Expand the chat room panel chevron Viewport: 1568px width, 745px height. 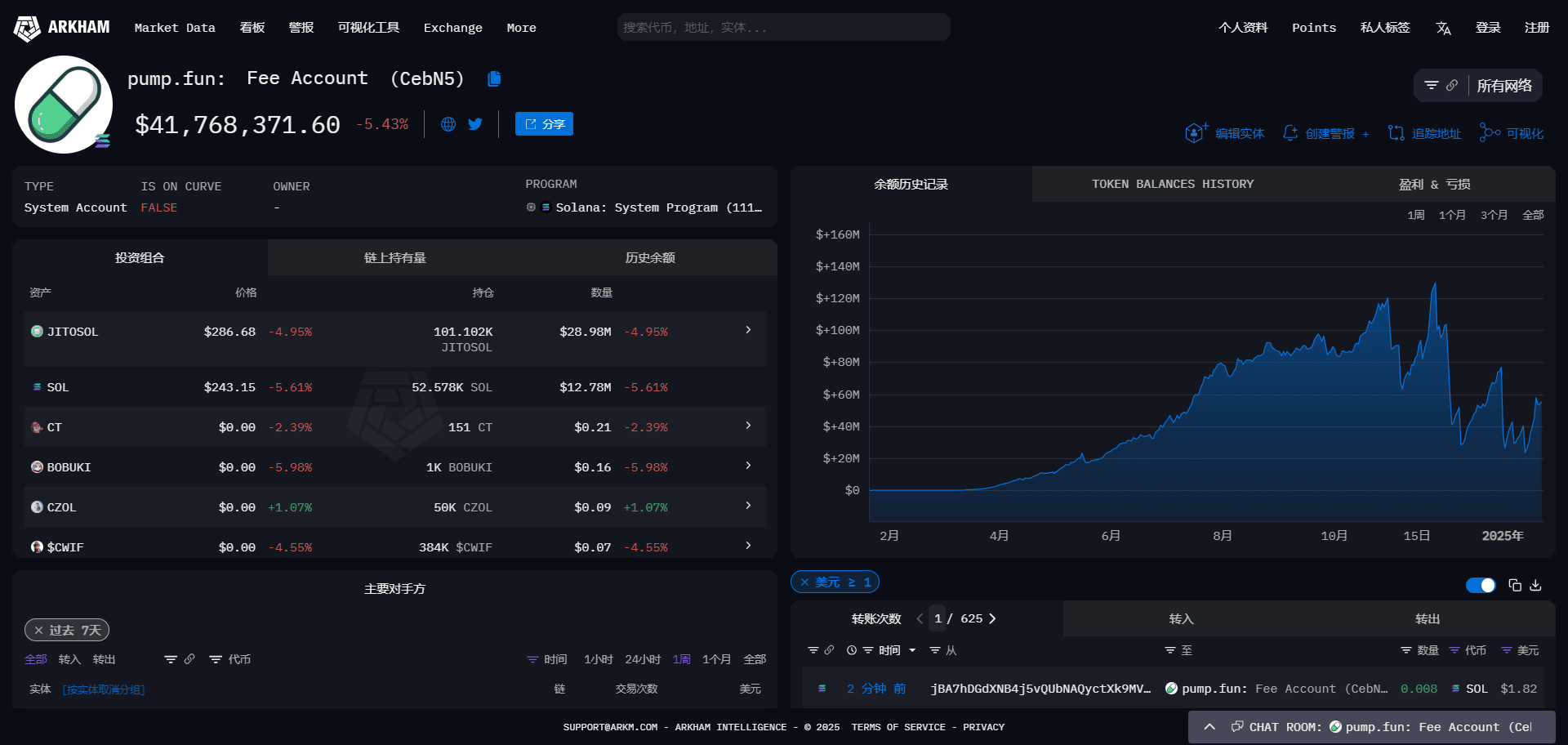(x=1209, y=727)
